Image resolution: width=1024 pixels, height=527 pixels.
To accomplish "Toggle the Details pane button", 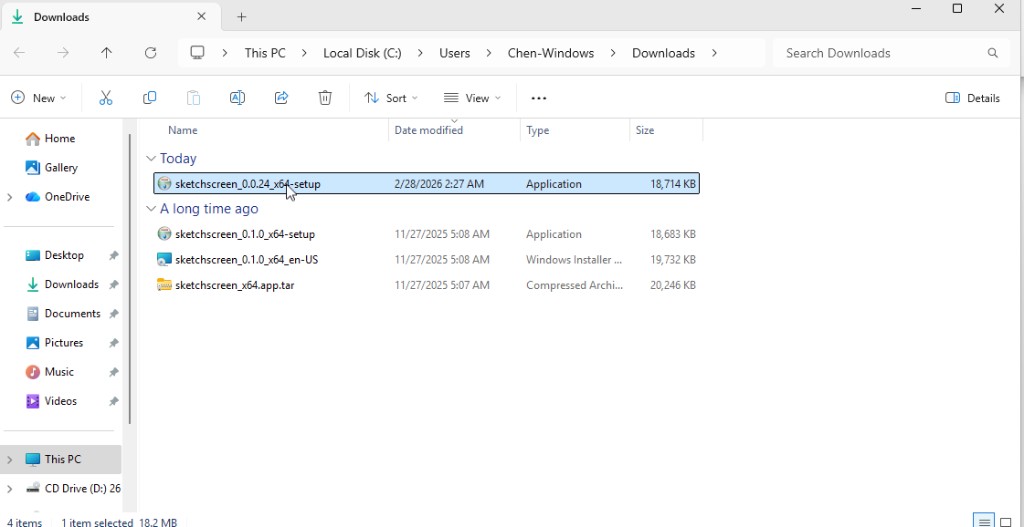I will click(972, 98).
